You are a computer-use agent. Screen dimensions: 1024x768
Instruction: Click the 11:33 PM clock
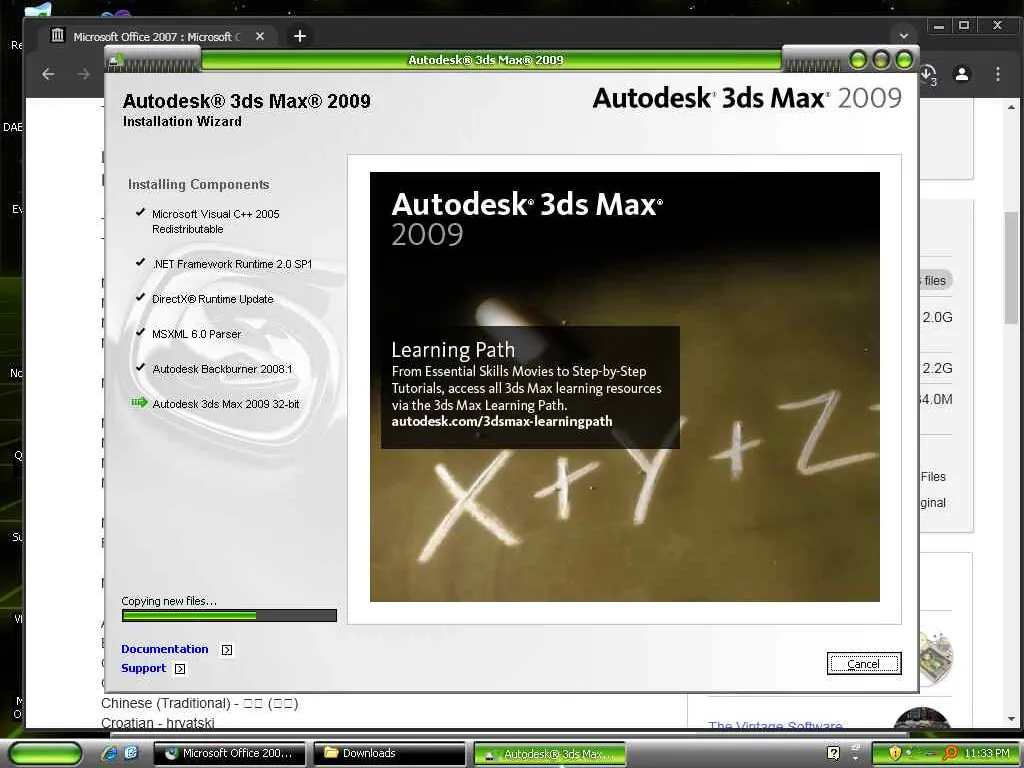pos(987,753)
